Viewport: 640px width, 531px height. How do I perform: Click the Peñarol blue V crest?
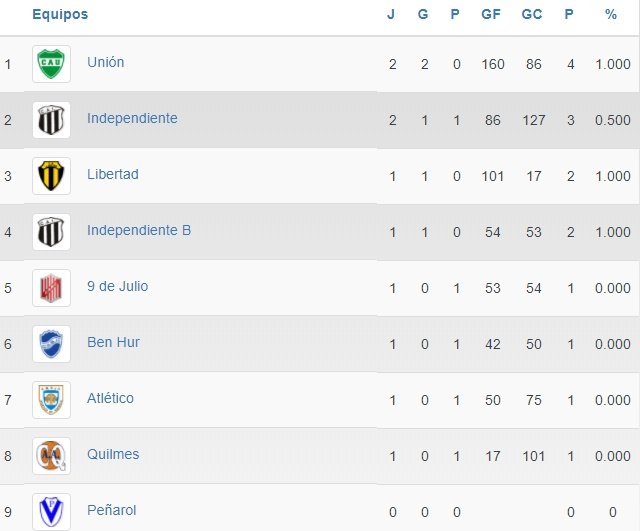(51, 511)
